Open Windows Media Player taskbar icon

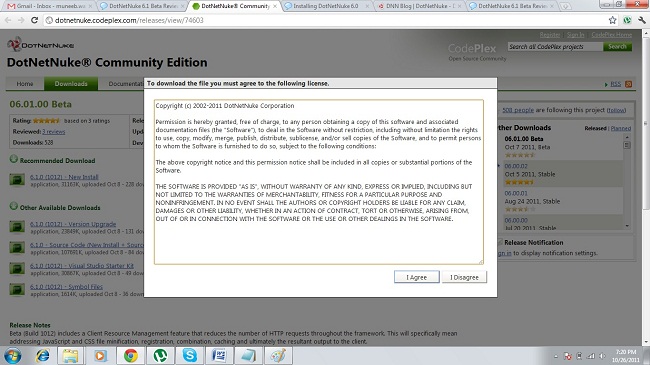coord(100,356)
